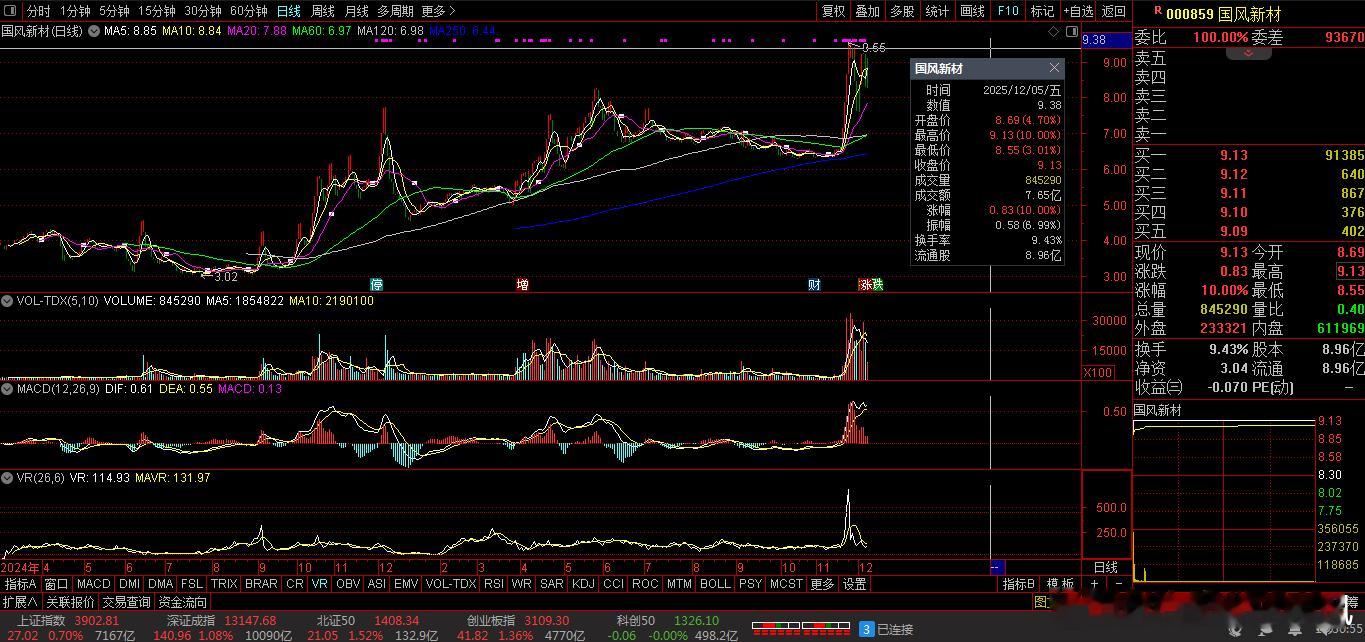Expand the 扩展 panel
Image resolution: width=1365 pixels, height=642 pixels.
pyautogui.click(x=20, y=602)
